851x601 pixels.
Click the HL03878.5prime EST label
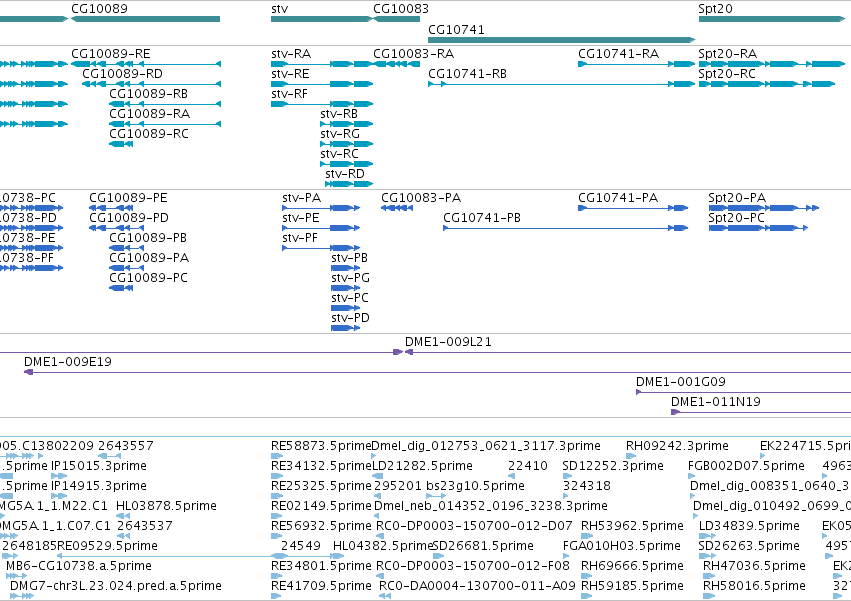click(x=166, y=507)
